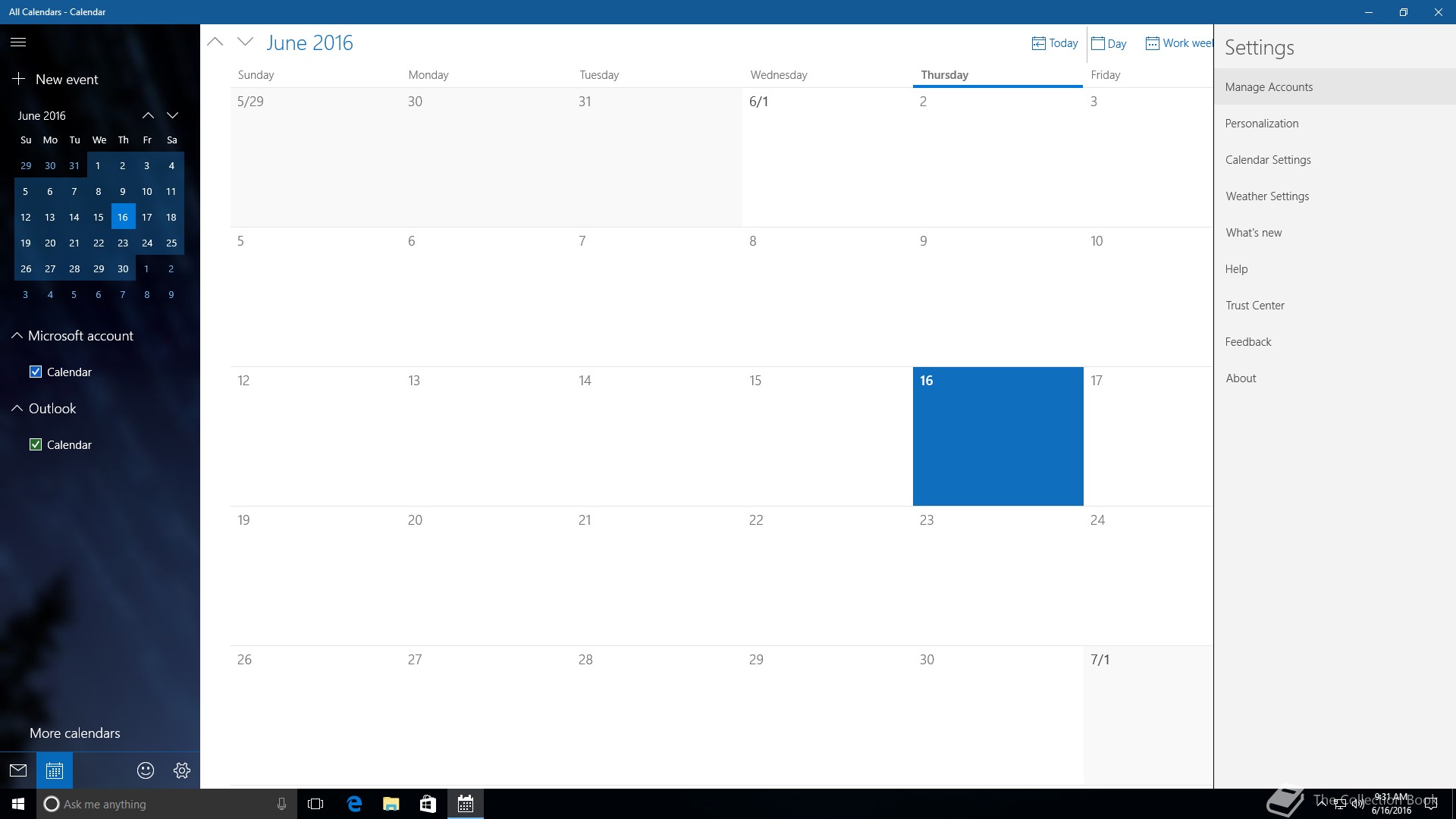Select June 23 in mini calendar
The height and width of the screenshot is (819, 1456).
click(123, 243)
